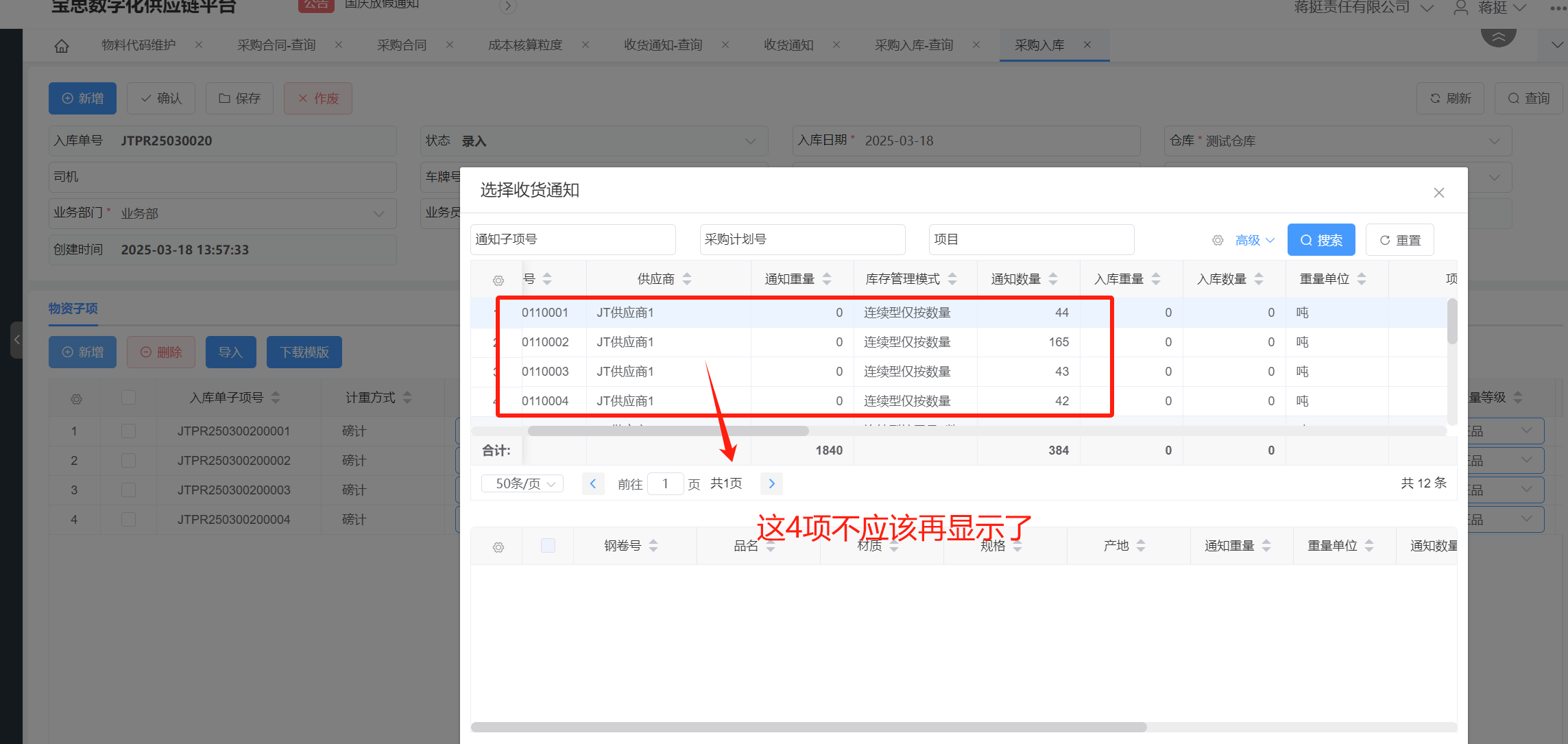Screen dimensions: 1568x744
Task: Click the 保存 button
Action: [x=239, y=99]
